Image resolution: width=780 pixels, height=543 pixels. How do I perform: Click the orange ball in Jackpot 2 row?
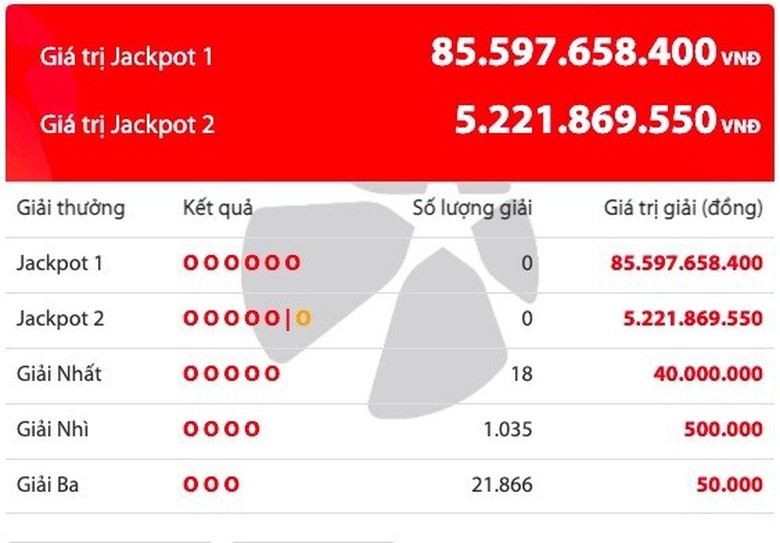pos(303,319)
